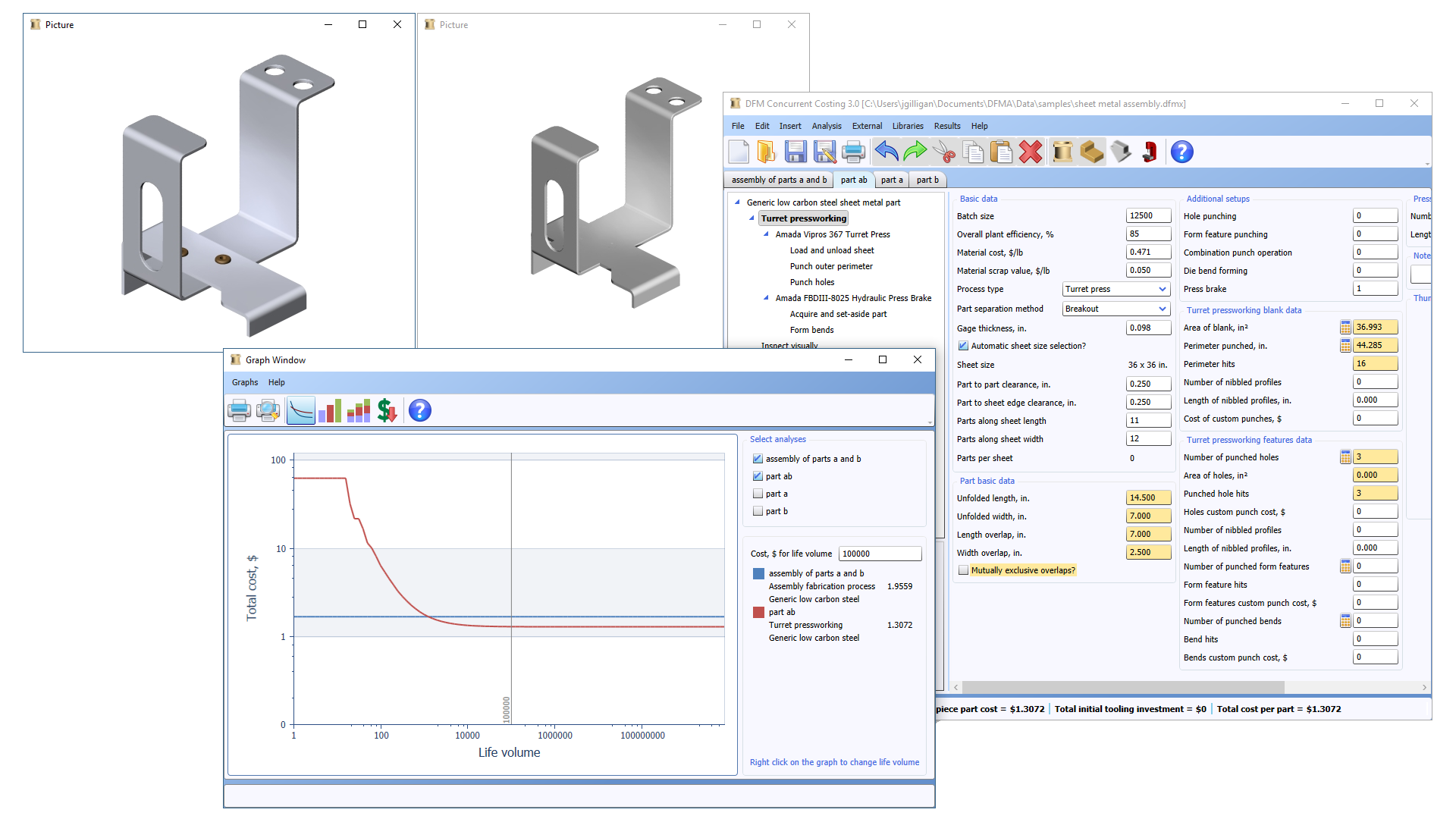Collapse Amada FBDIII-8025 Hydraulic Press Brake node
1456x819 pixels.
[766, 298]
